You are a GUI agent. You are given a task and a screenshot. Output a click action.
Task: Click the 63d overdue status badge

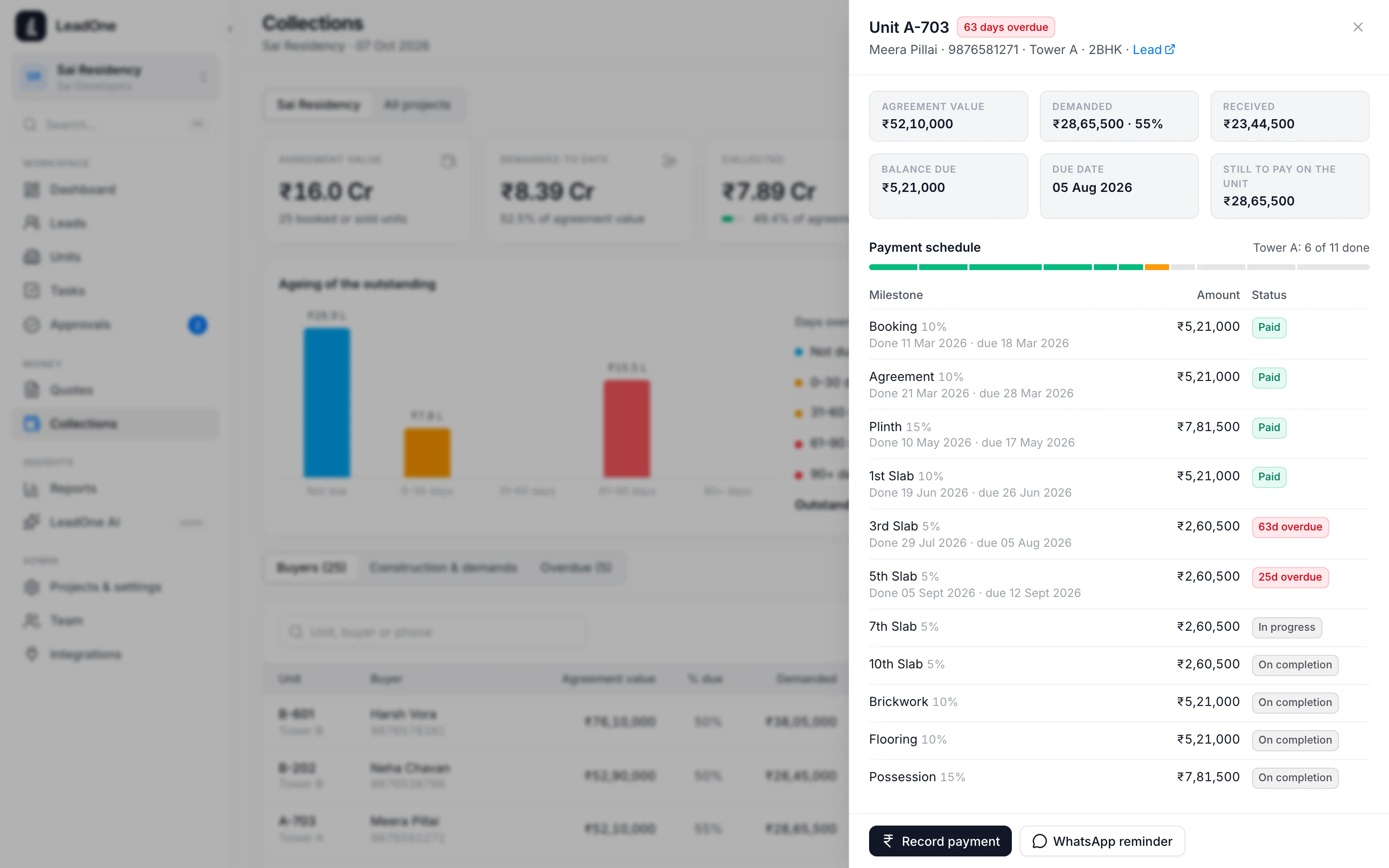(1290, 527)
